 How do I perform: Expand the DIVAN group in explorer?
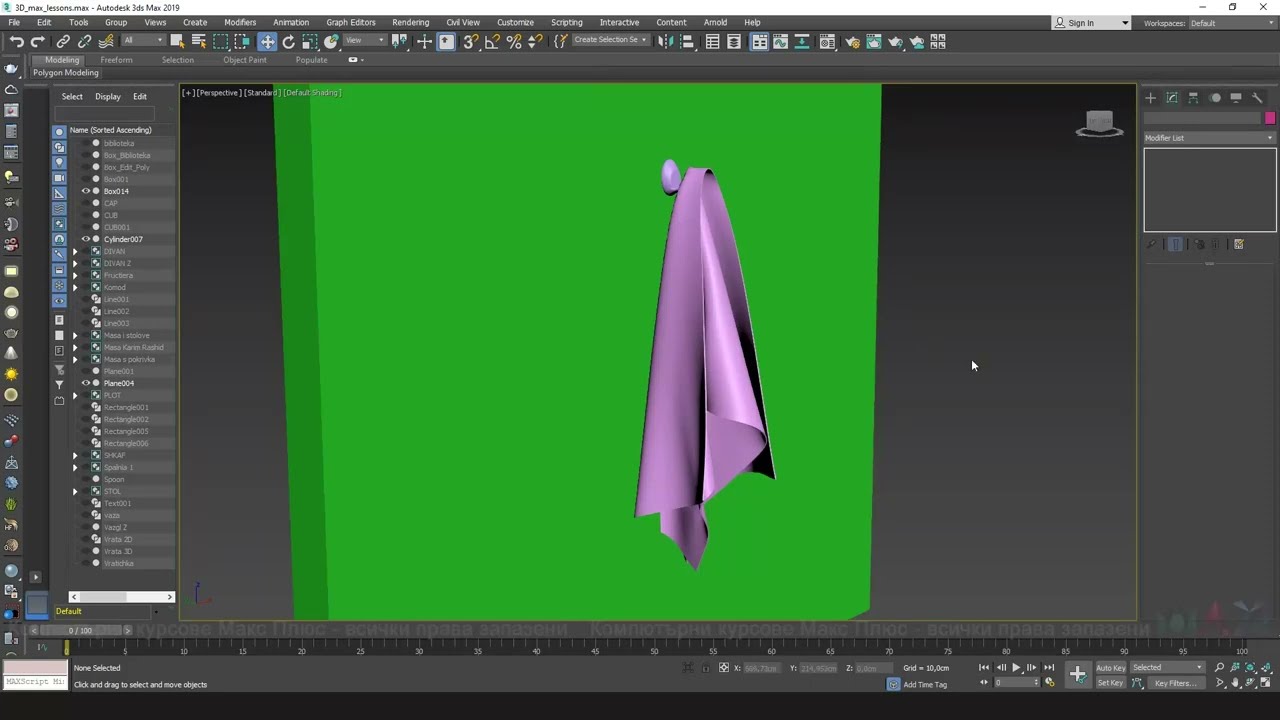(75, 251)
